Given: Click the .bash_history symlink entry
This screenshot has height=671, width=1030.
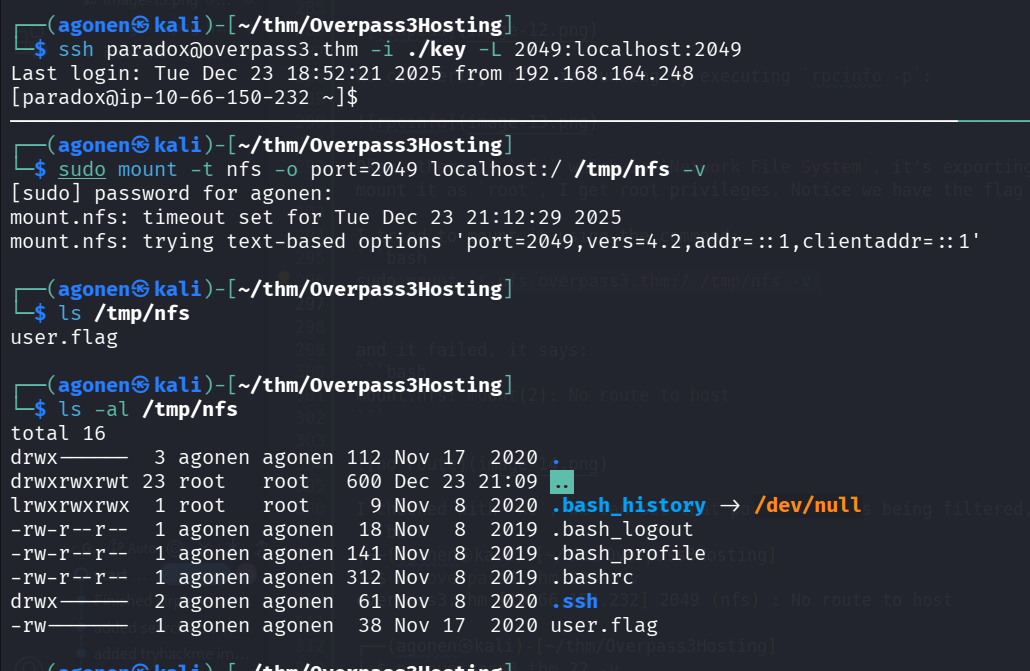Looking at the screenshot, I should (628, 505).
